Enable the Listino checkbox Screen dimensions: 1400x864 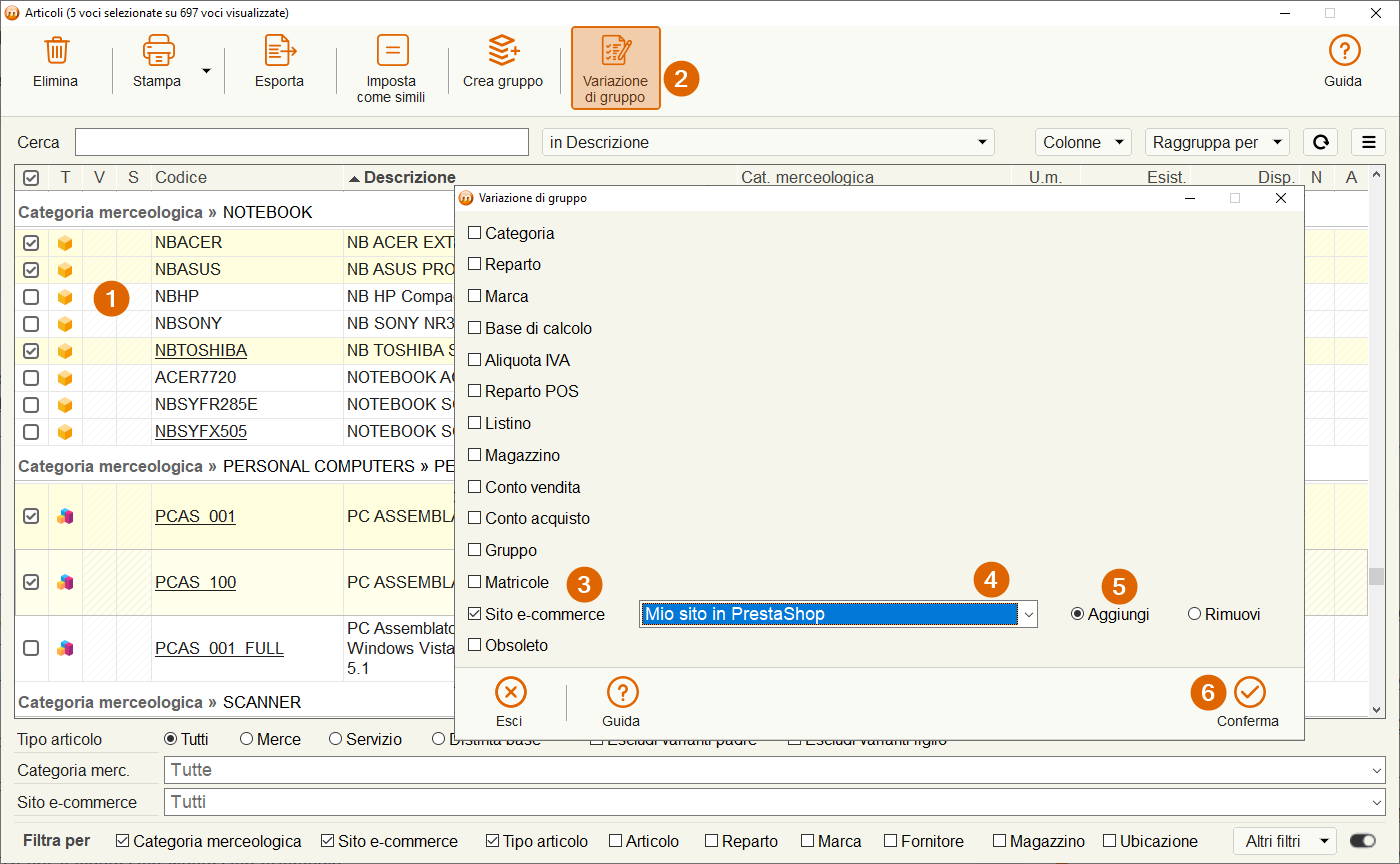[x=475, y=423]
